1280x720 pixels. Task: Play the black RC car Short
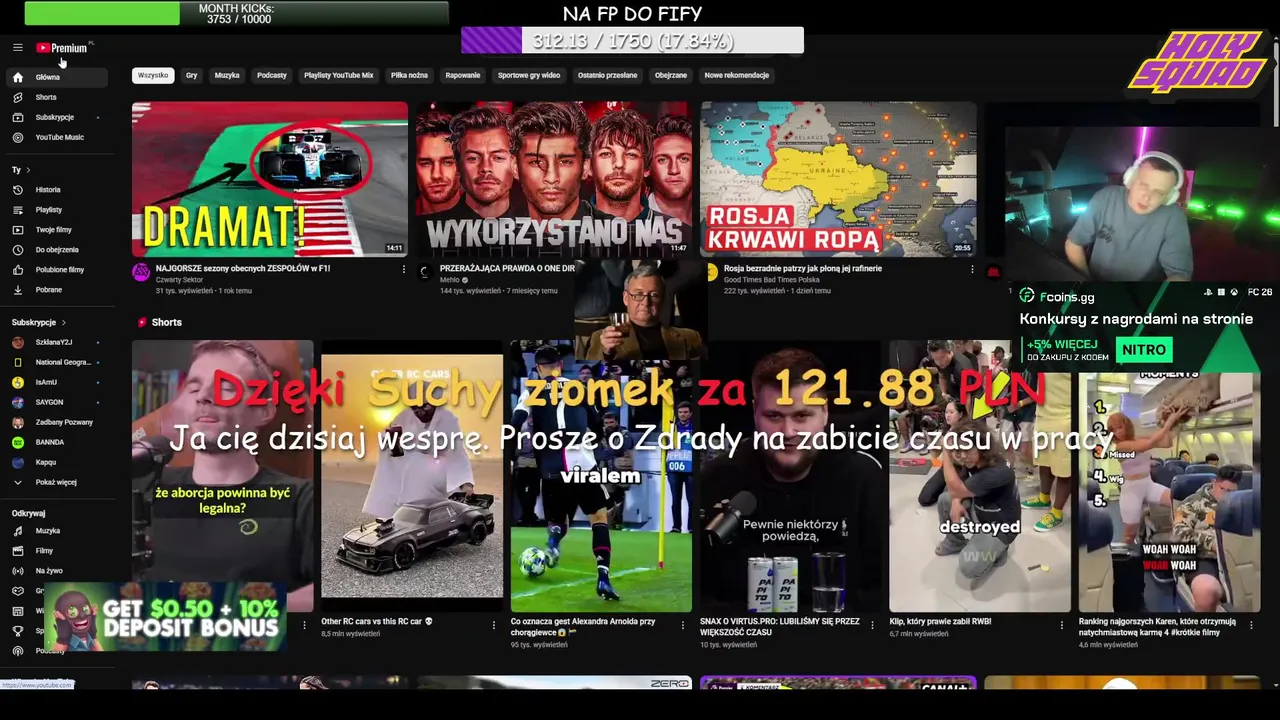coord(412,476)
